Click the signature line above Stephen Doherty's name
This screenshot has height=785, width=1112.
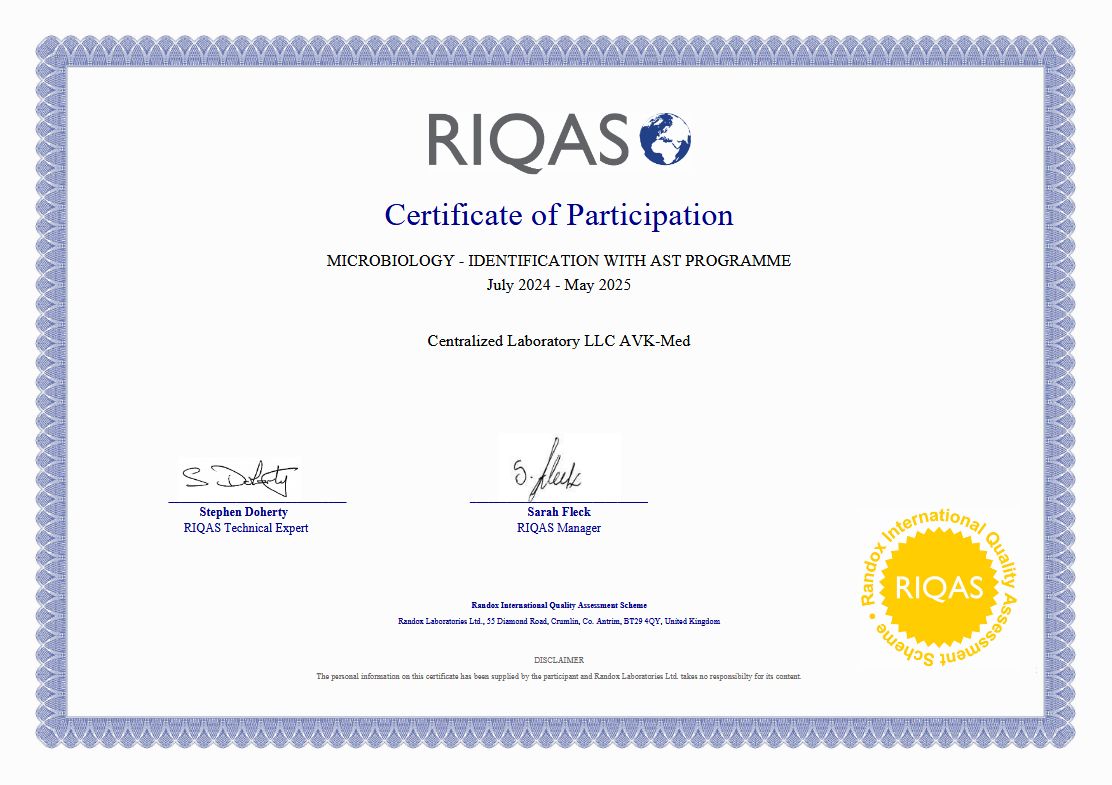pos(257,502)
